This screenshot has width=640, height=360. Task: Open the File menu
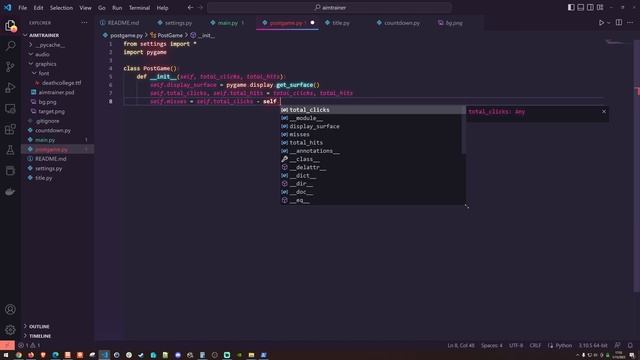[x=22, y=8]
